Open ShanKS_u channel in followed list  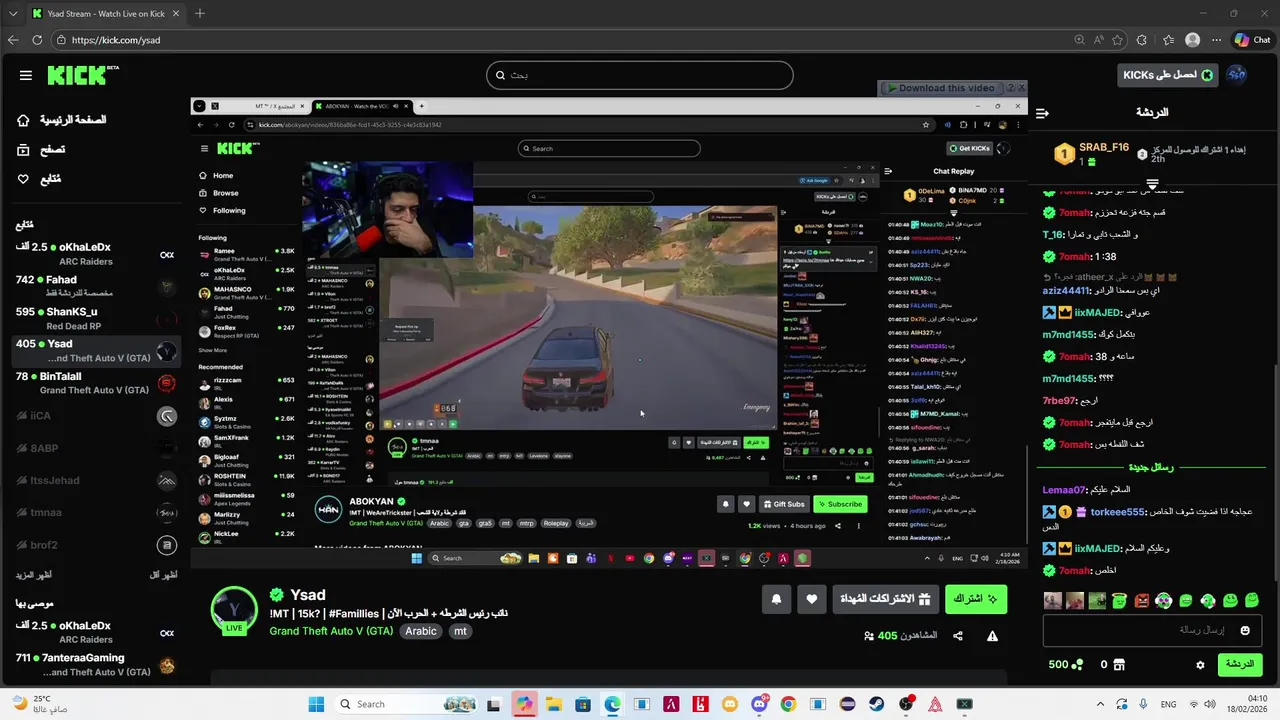[x=96, y=319]
